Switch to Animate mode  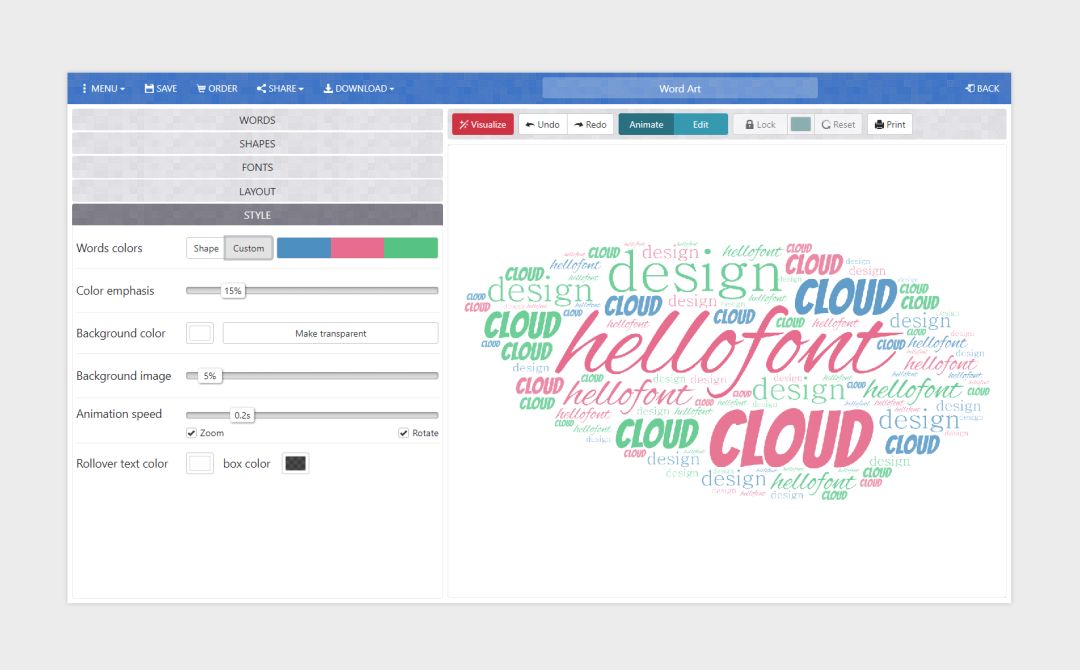click(x=646, y=125)
